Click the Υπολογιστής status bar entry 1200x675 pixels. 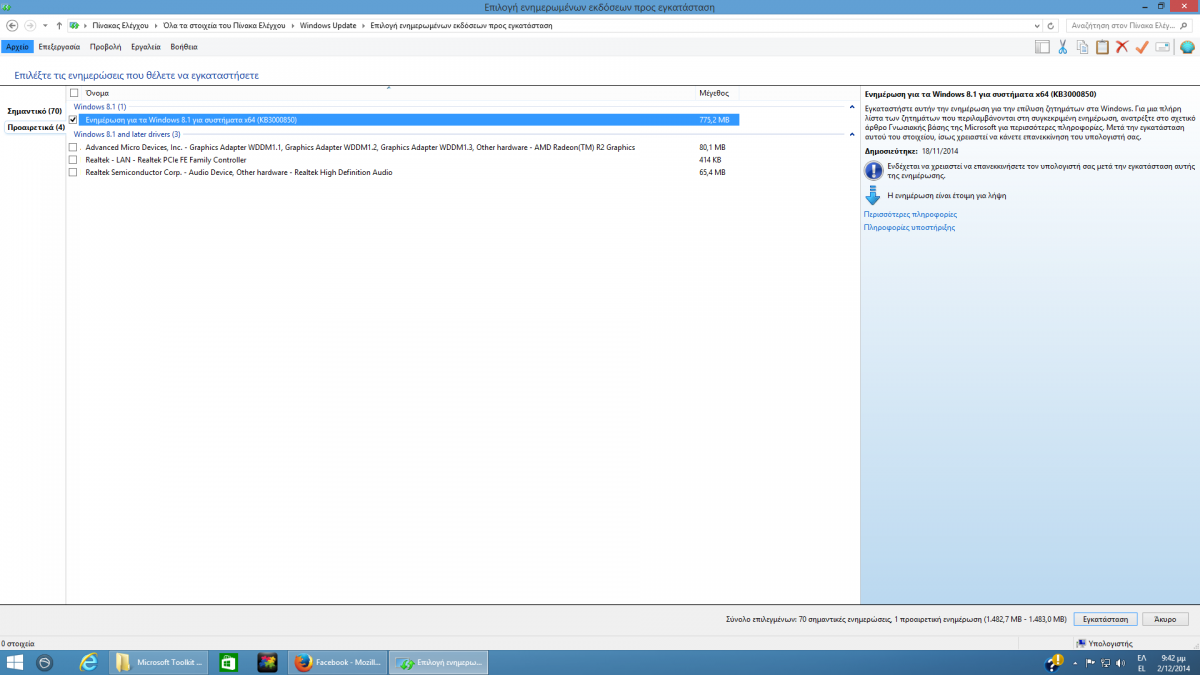[x=1104, y=643]
